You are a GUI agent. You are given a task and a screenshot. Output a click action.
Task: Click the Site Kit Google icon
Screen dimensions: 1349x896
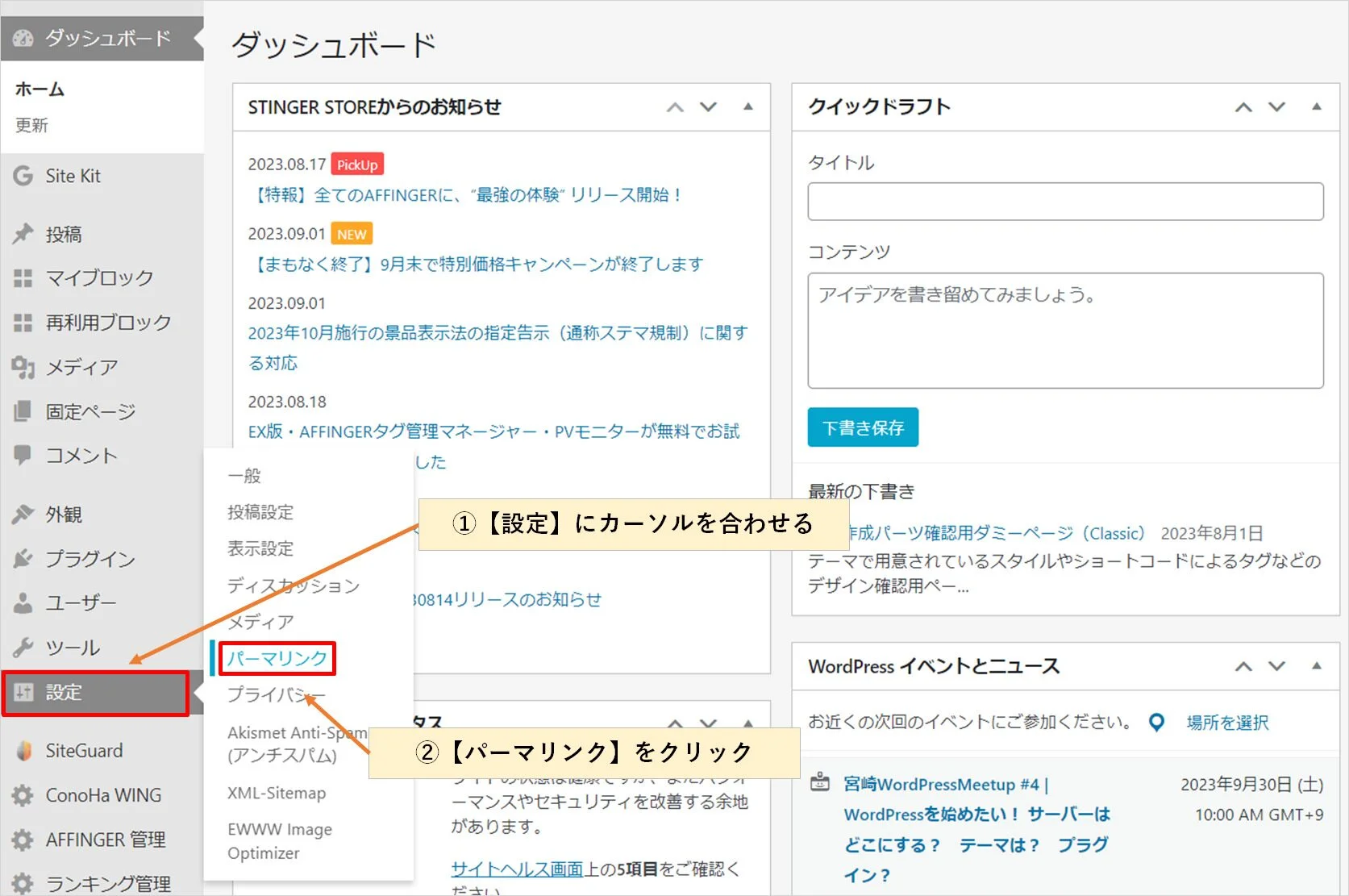pyautogui.click(x=23, y=176)
